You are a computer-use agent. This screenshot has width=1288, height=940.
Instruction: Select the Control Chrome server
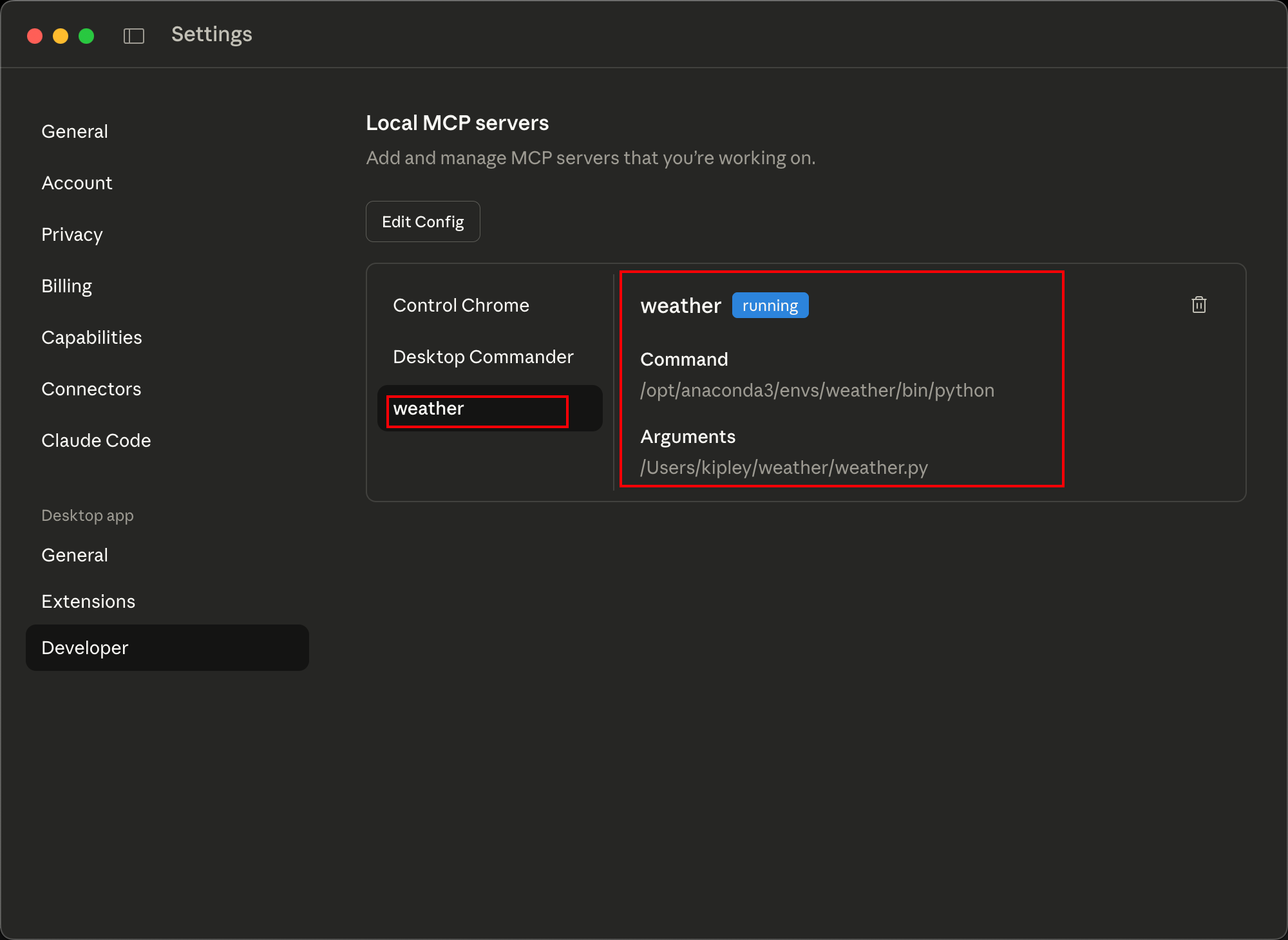coord(461,305)
